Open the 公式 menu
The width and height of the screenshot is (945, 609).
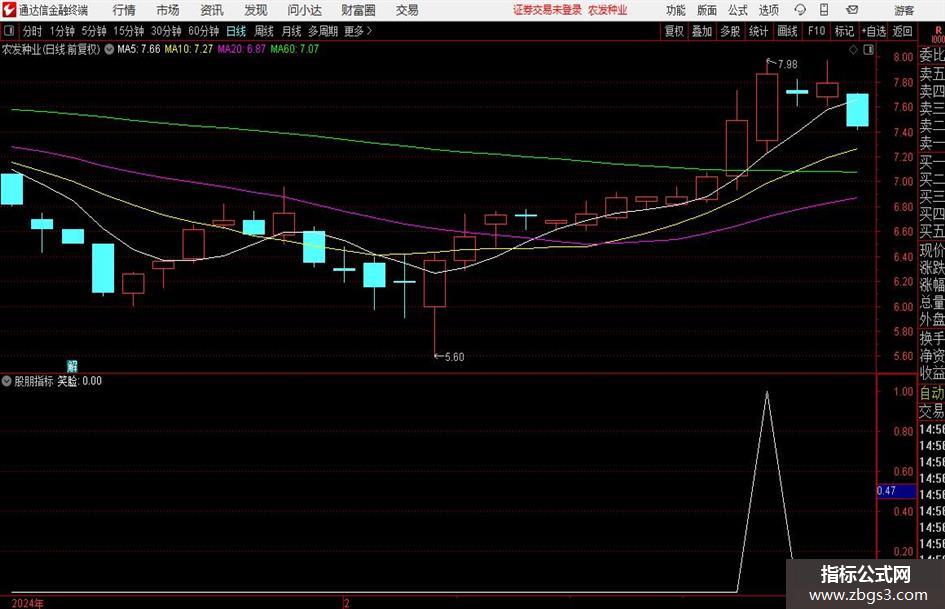click(x=738, y=10)
